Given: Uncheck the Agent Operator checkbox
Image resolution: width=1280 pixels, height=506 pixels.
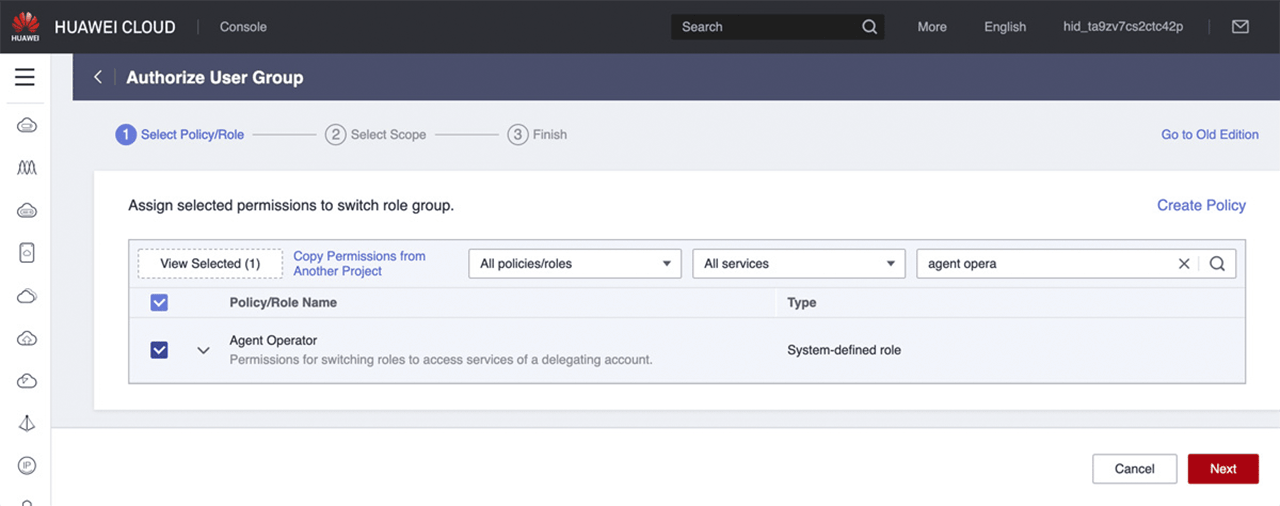Looking at the screenshot, I should [159, 350].
